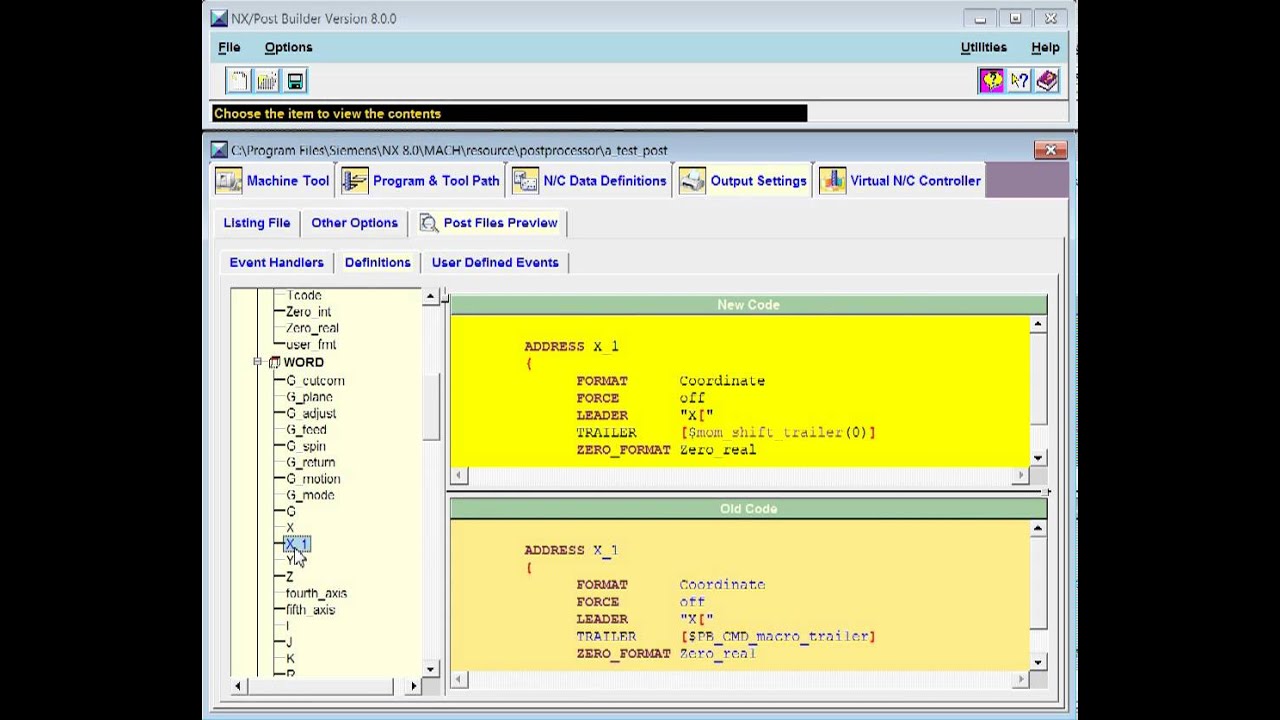Screen dimensions: 1280x720
Task: Click the Post Files Preview magnifier icon
Action: (429, 223)
